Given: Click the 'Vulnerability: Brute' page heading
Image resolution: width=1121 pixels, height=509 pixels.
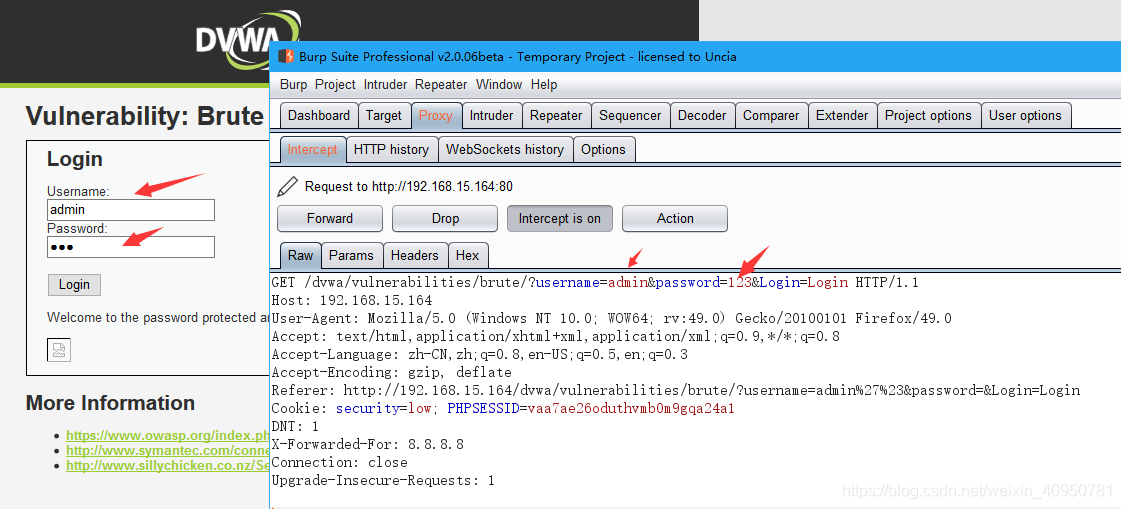Looking at the screenshot, I should pyautogui.click(x=145, y=116).
